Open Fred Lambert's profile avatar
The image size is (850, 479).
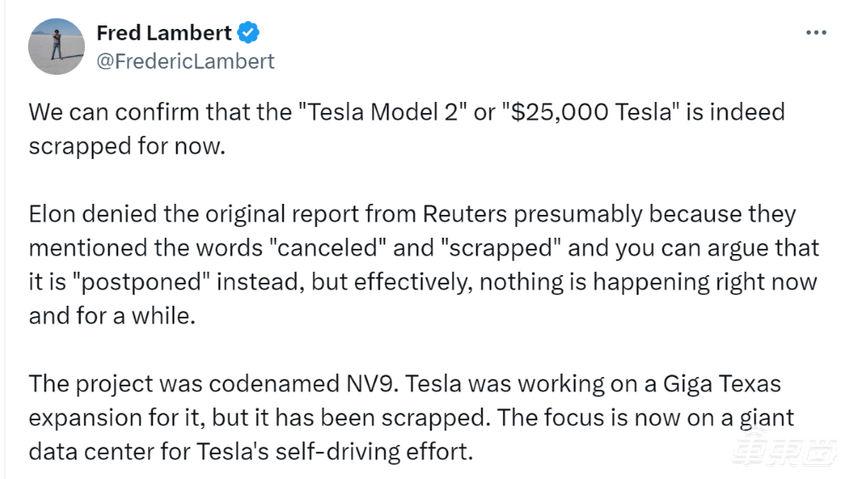point(56,46)
